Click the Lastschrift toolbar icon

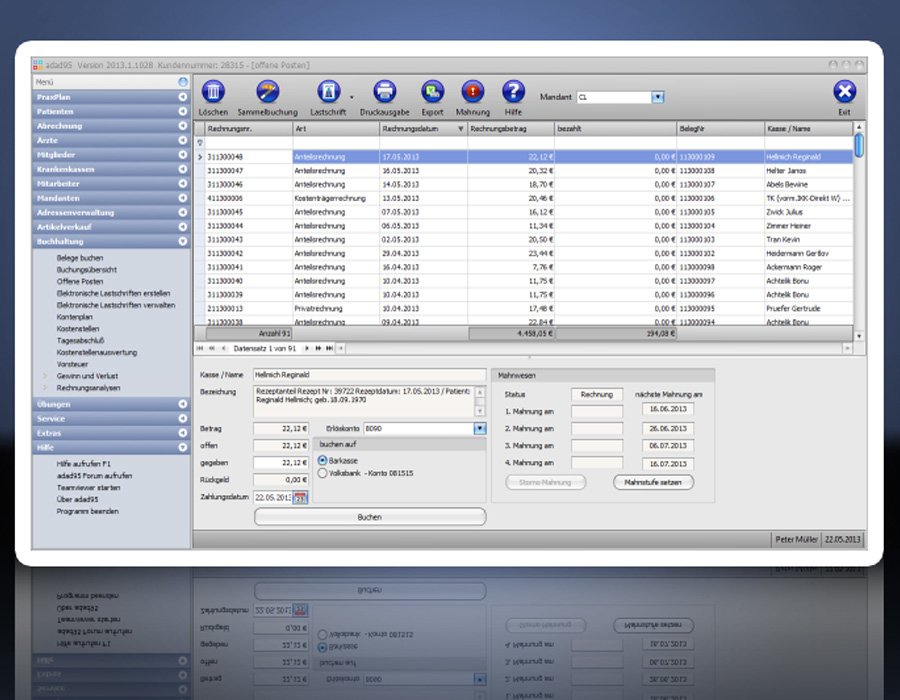click(x=328, y=93)
